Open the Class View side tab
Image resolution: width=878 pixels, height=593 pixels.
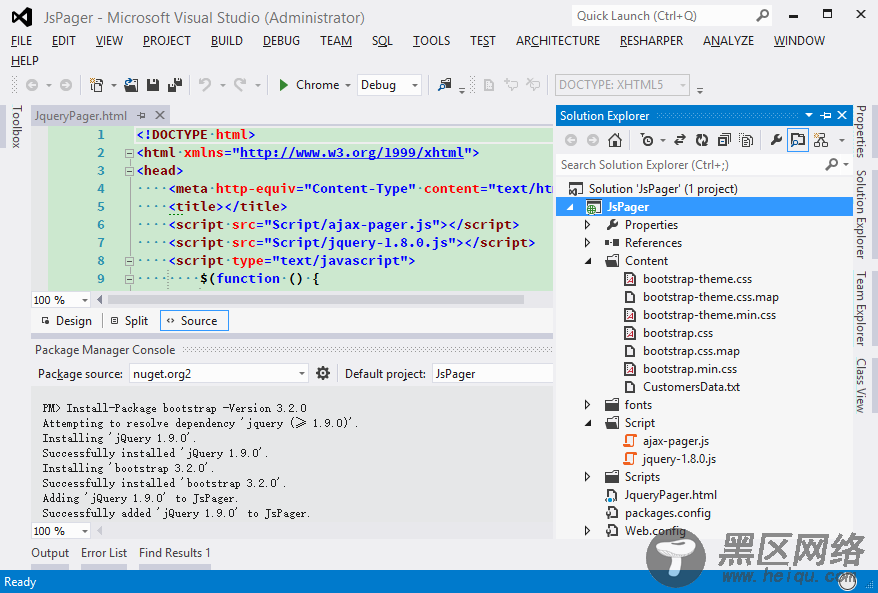[x=861, y=386]
